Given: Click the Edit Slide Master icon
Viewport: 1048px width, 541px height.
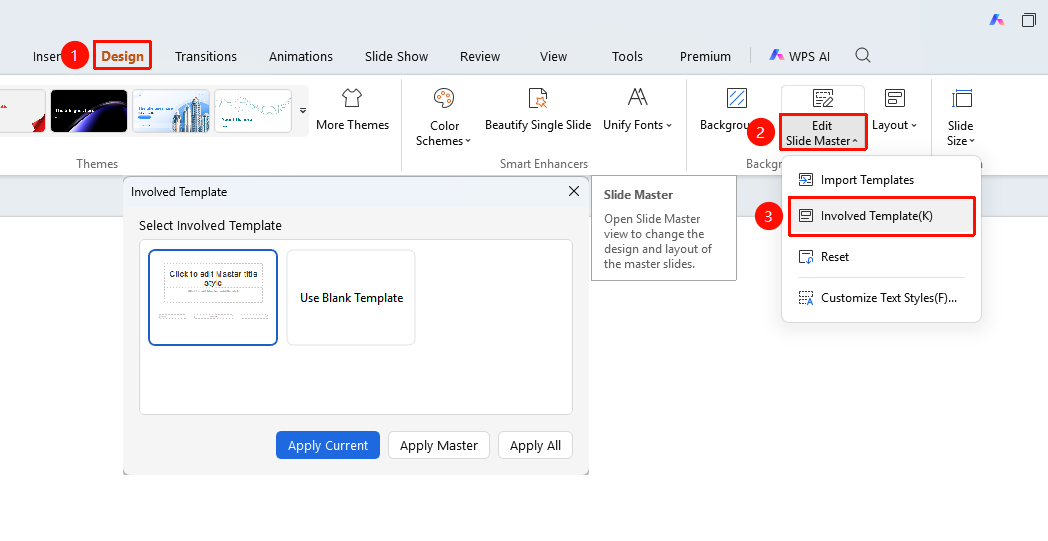Looking at the screenshot, I should click(x=823, y=98).
